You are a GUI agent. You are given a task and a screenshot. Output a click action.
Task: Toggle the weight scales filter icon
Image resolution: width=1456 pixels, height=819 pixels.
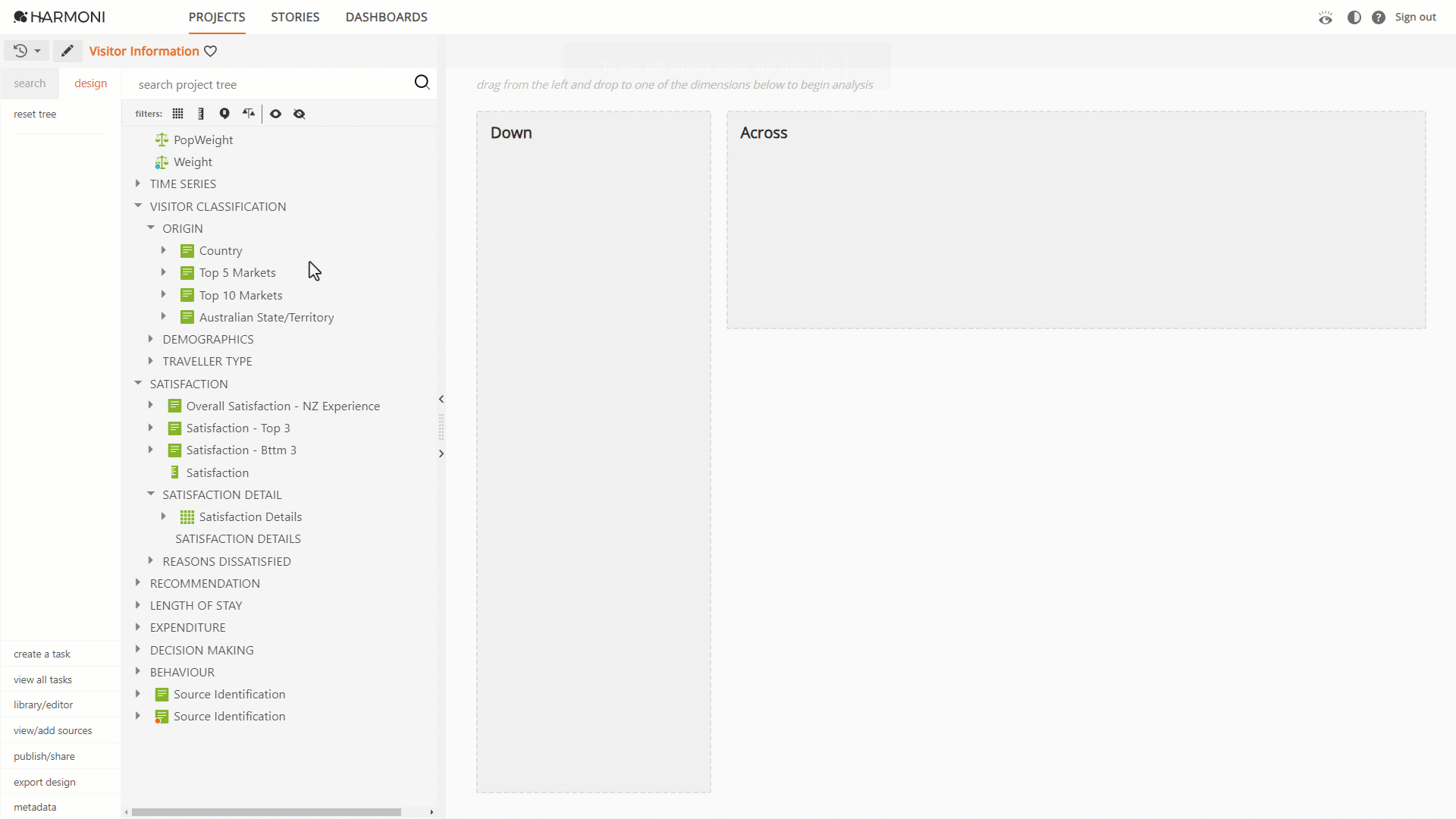(x=249, y=114)
